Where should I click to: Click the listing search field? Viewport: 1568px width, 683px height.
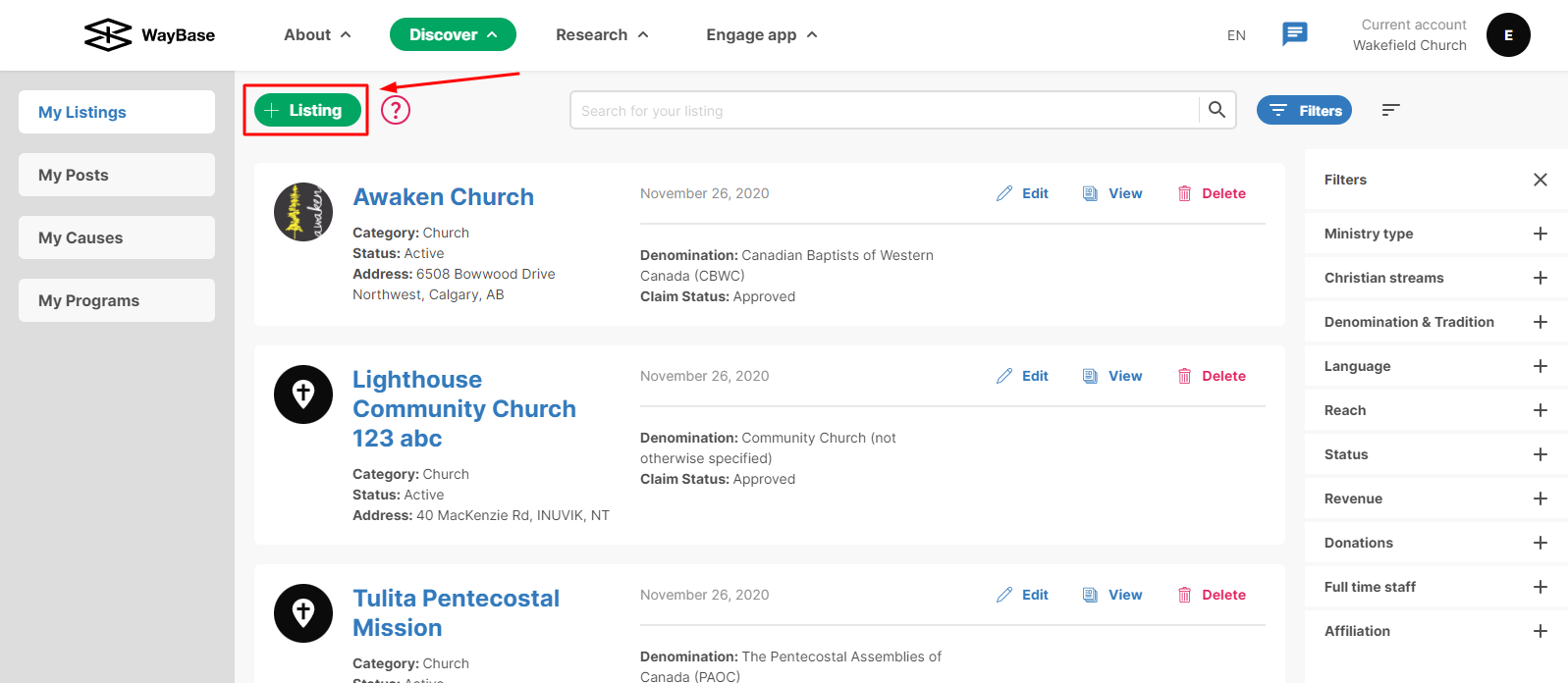pyautogui.click(x=885, y=110)
